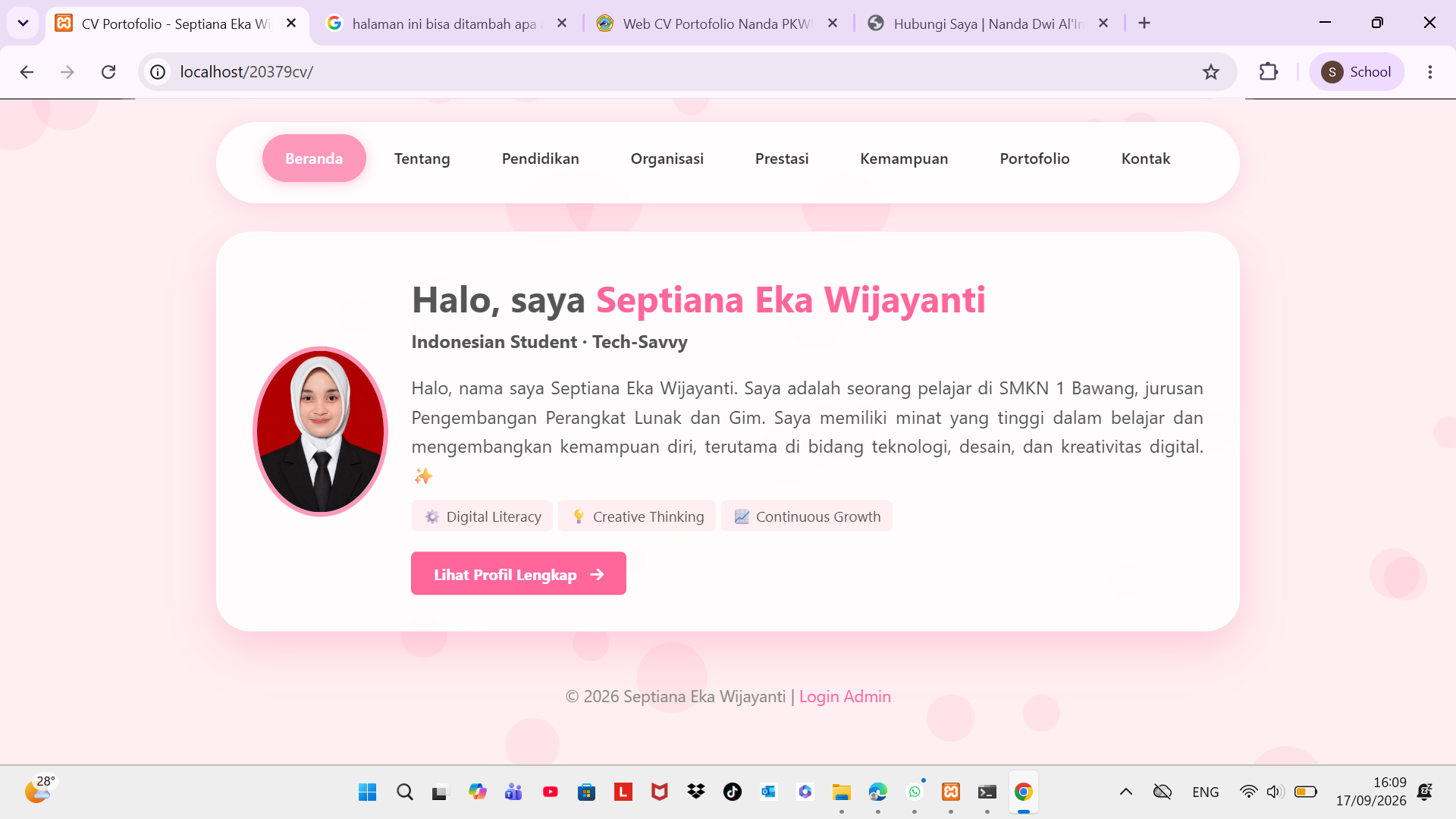Viewport: 1456px width, 819px height.
Task: Reload the localhost page
Action: click(x=108, y=72)
